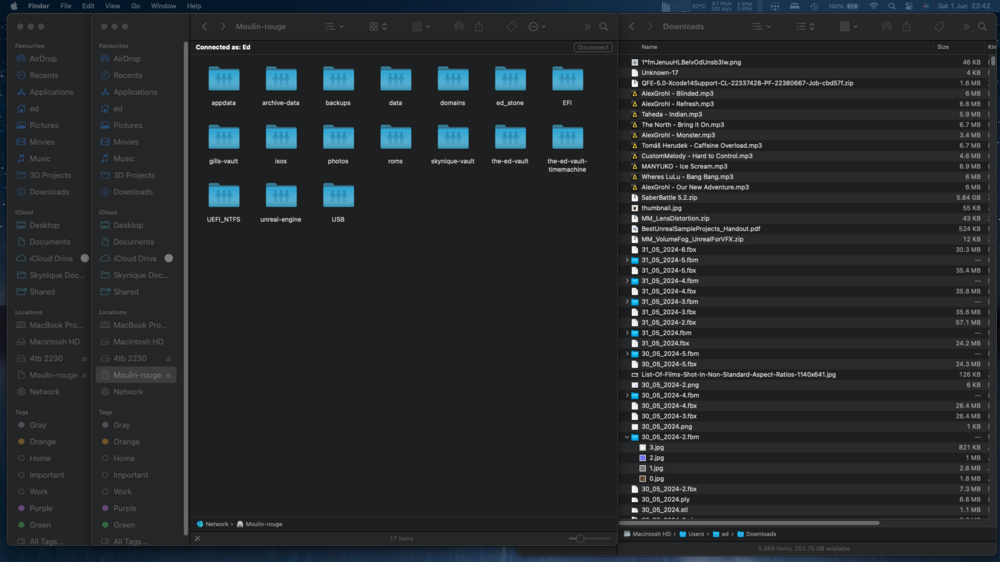Open the View menu
This screenshot has height=562, width=1000.
click(x=112, y=6)
